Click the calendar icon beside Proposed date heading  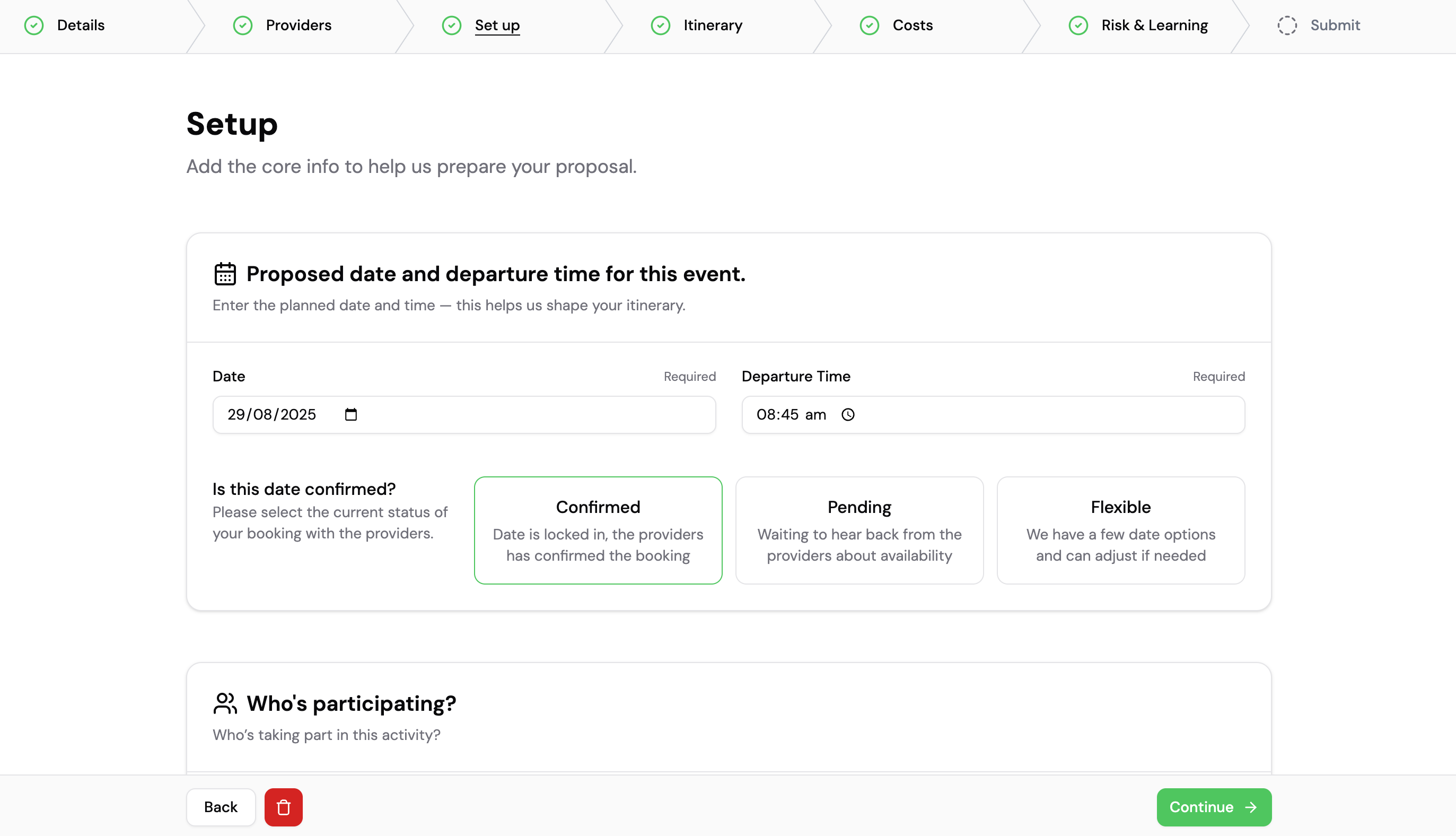[224, 274]
